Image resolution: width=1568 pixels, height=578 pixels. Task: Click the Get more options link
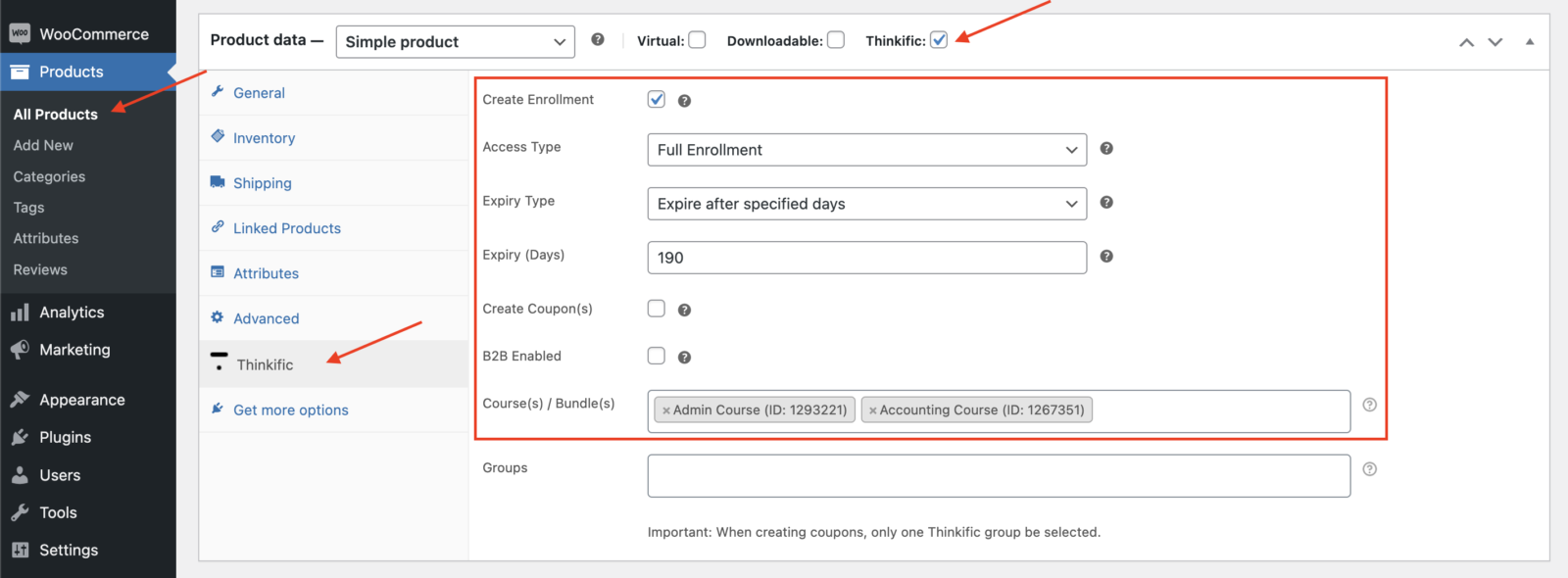(290, 410)
